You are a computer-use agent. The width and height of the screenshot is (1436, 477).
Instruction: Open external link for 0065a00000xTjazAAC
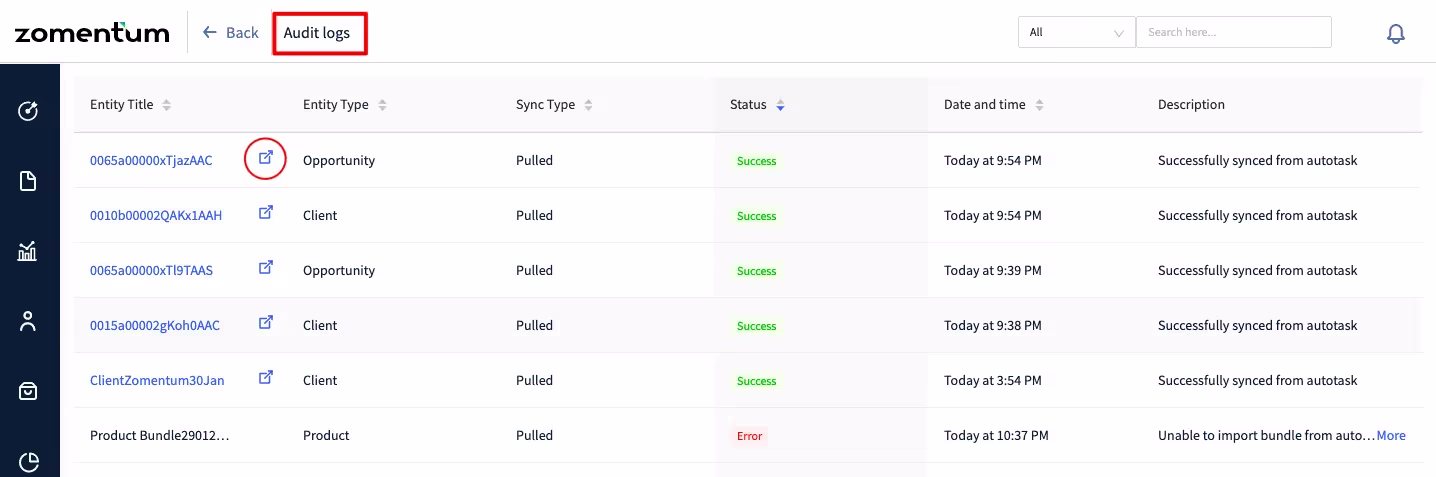pos(266,158)
